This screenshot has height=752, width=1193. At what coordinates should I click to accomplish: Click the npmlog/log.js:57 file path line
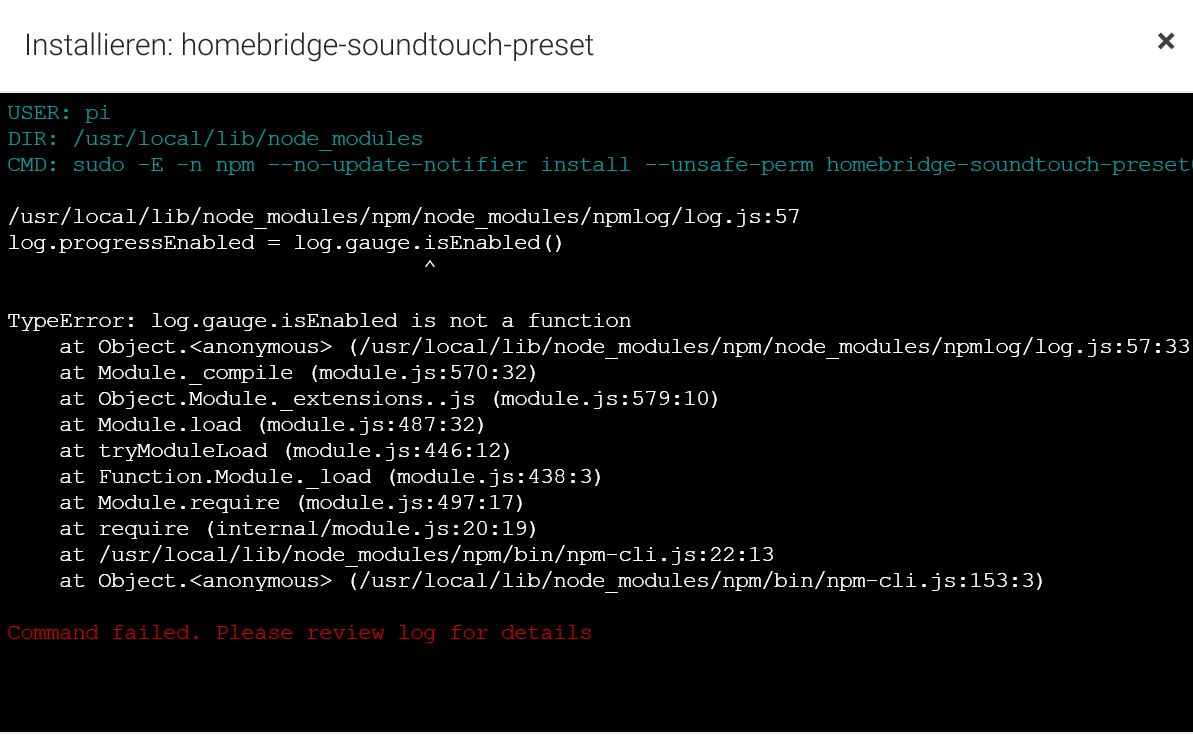point(403,217)
